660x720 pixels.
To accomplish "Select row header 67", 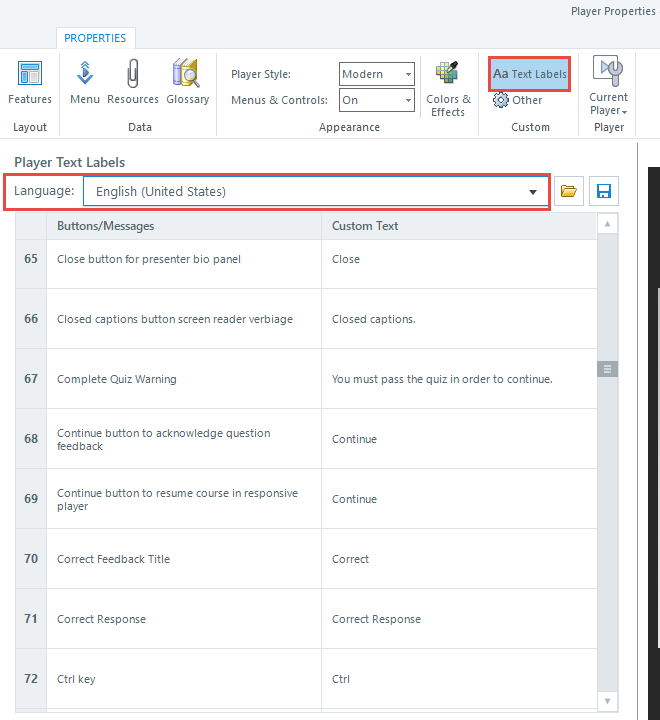I will pos(31,379).
